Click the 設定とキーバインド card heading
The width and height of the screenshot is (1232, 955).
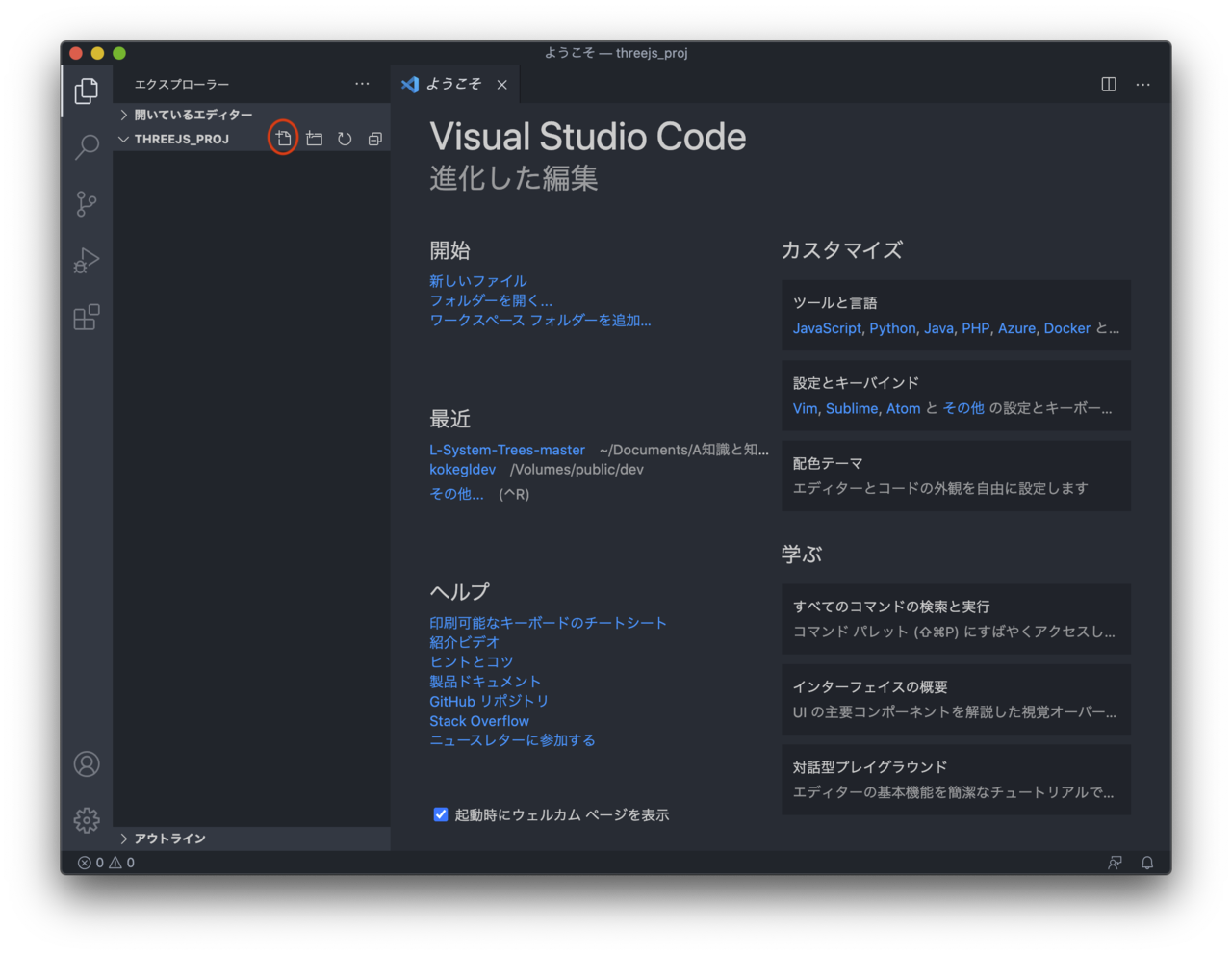(856, 383)
